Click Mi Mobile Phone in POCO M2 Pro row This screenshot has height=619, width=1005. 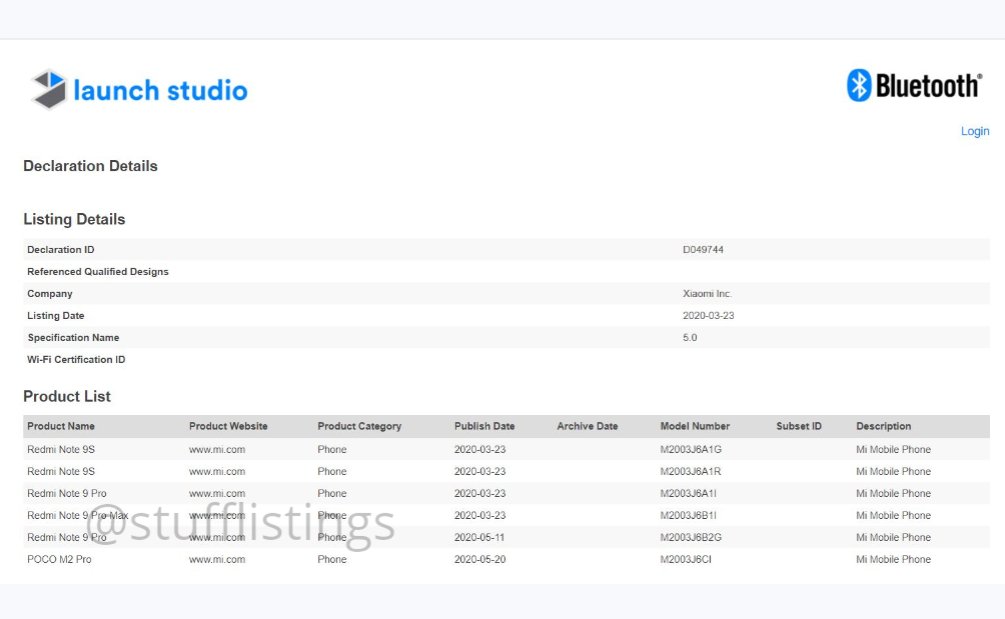click(x=893, y=559)
